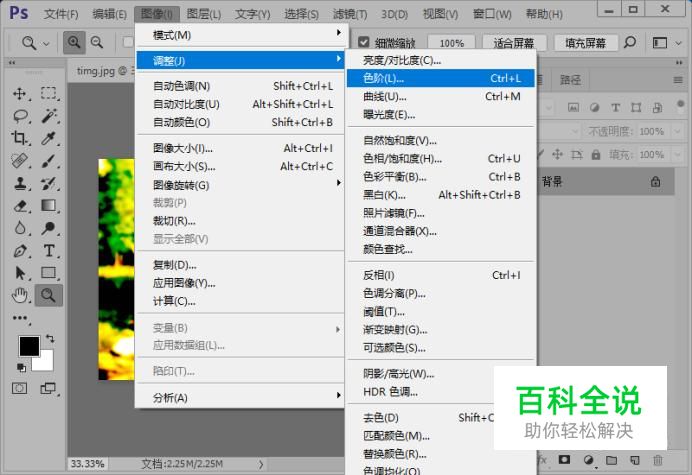Add a layer mask icon
The width and height of the screenshot is (692, 475).
pos(564,460)
